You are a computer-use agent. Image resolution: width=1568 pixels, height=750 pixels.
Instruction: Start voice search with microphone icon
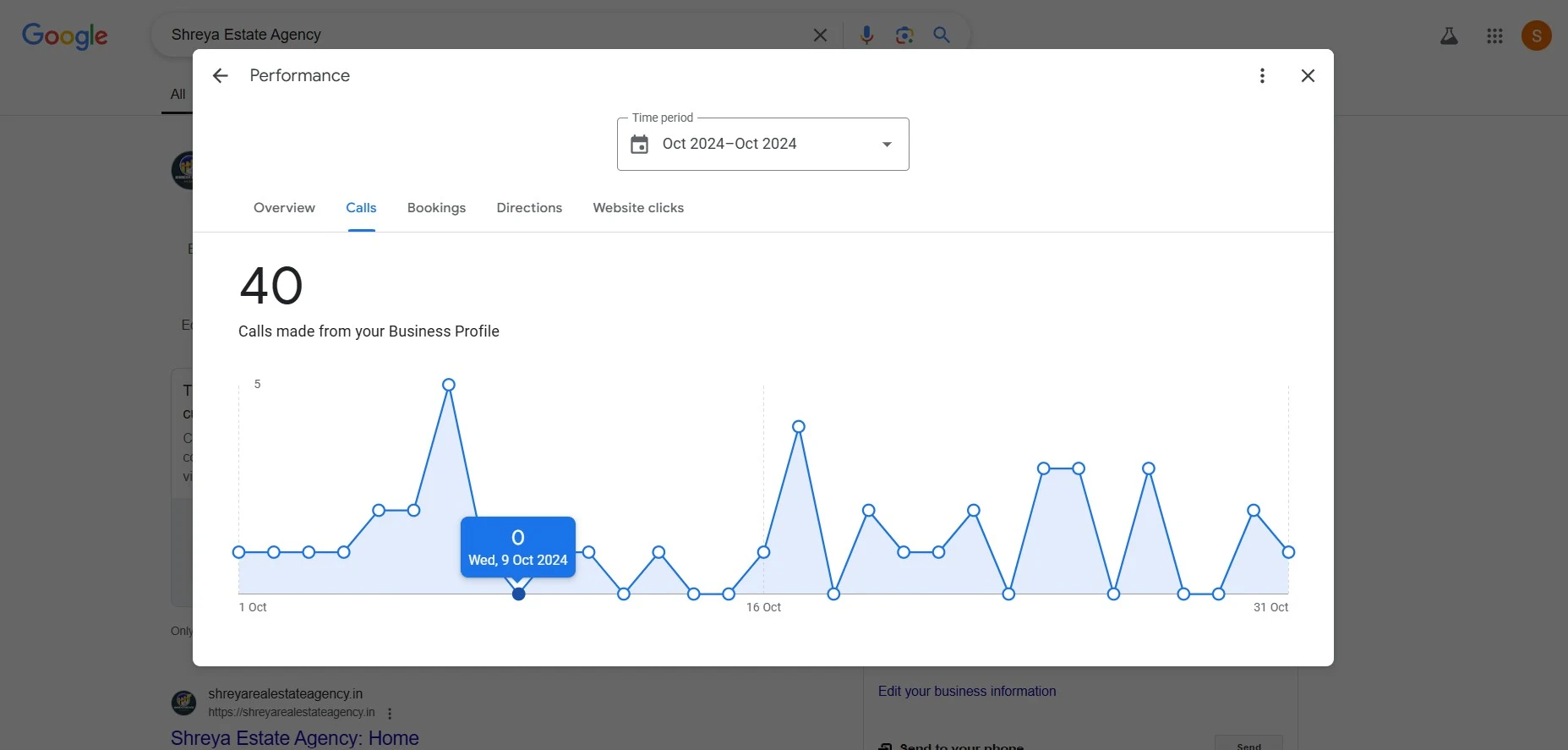pos(866,35)
